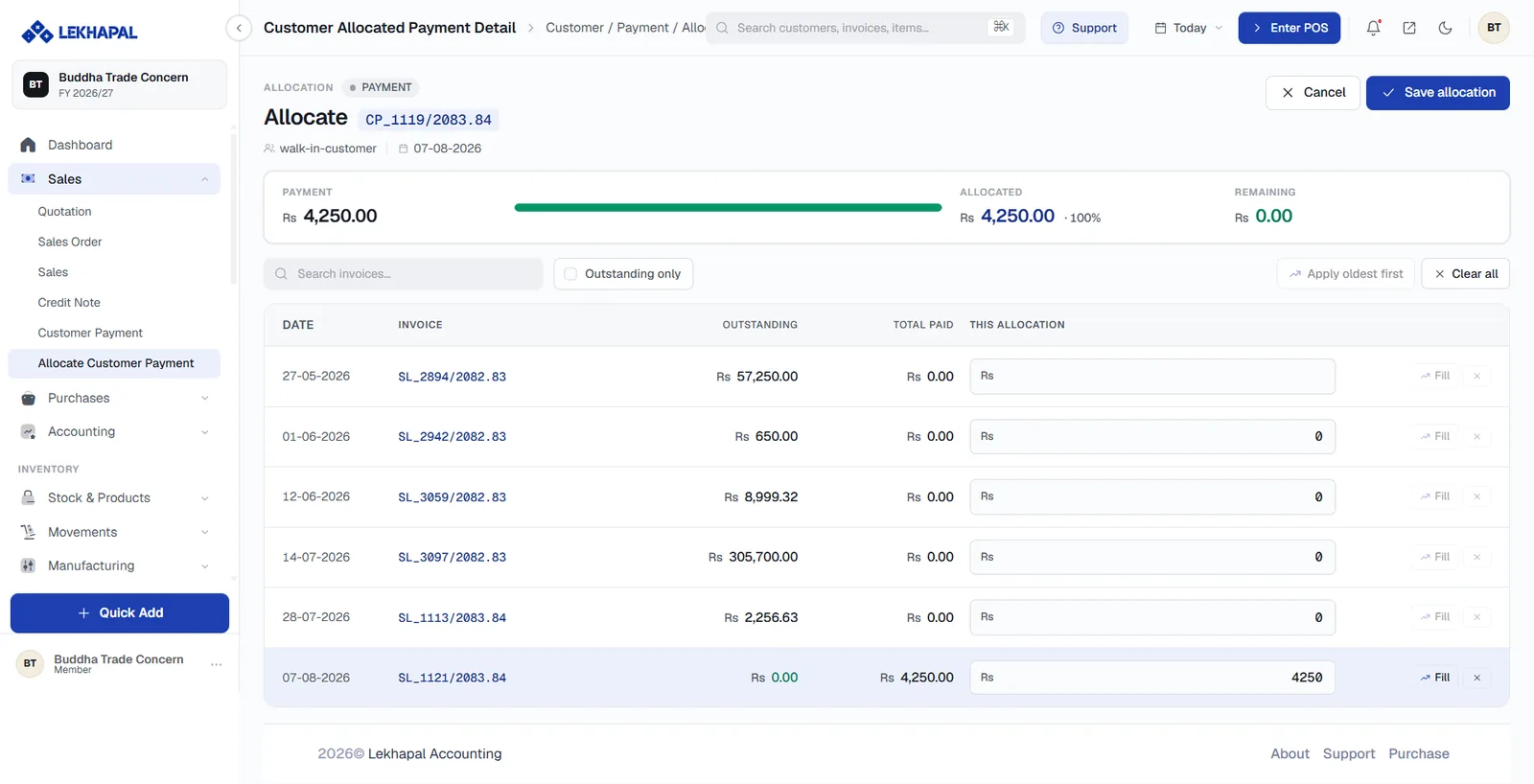1534x784 pixels.
Task: Click Apply oldest first button
Action: coord(1345,274)
